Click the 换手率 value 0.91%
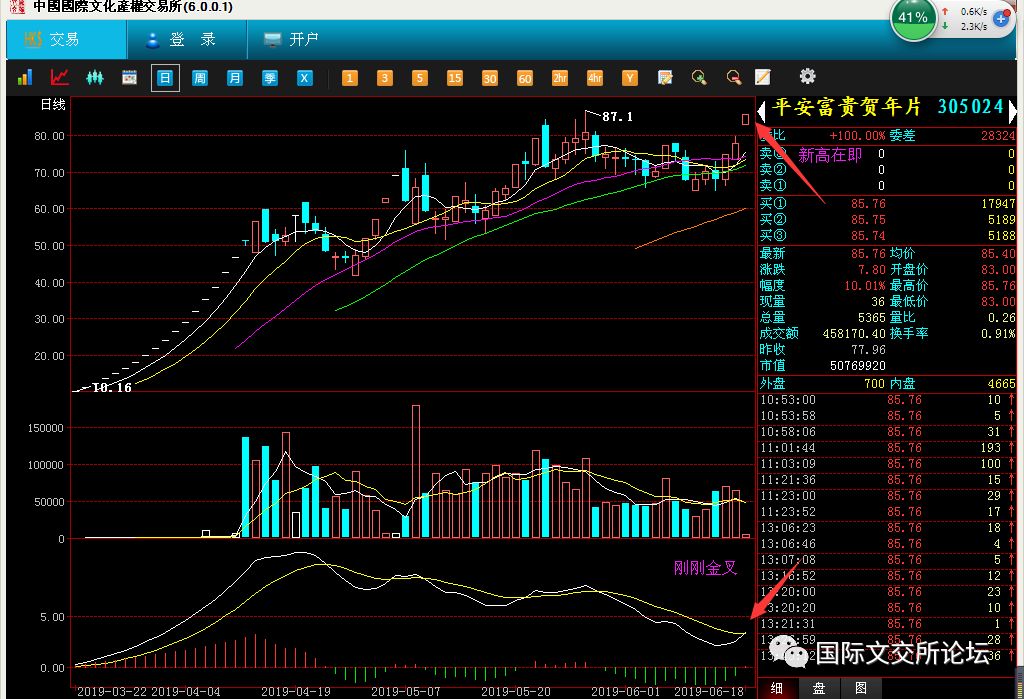The height and width of the screenshot is (699, 1024). 998,333
